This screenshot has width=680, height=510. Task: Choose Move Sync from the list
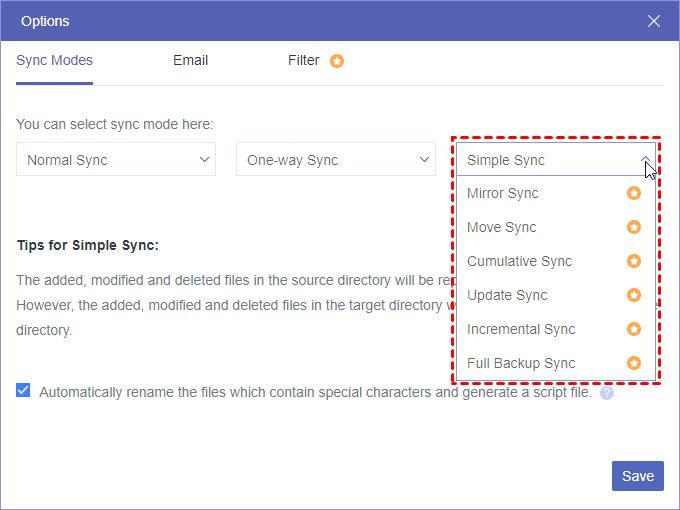pos(556,227)
